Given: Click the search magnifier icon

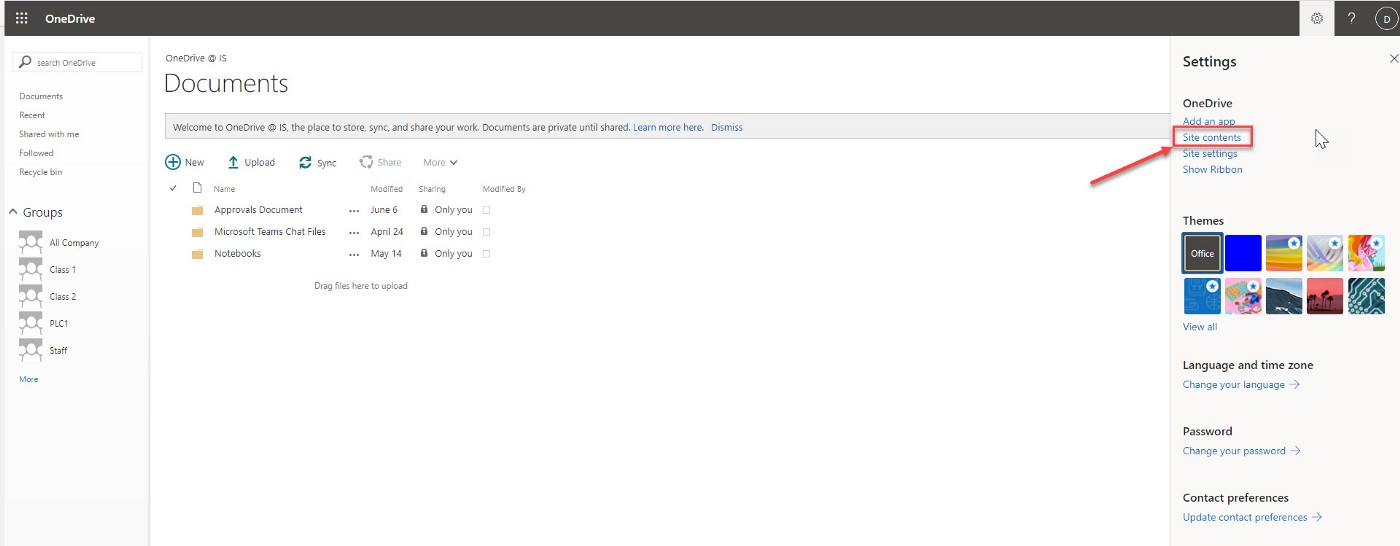Looking at the screenshot, I should [x=26, y=62].
